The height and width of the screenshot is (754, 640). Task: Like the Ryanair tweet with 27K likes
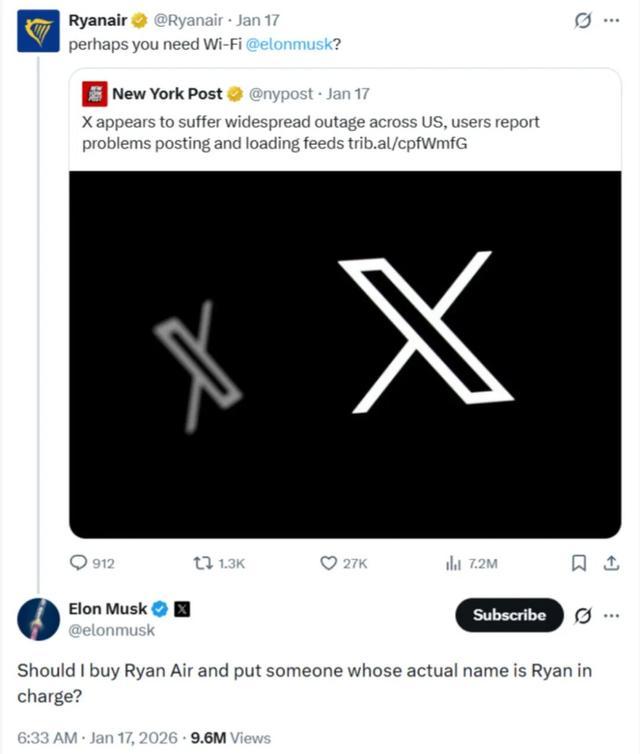coord(328,564)
